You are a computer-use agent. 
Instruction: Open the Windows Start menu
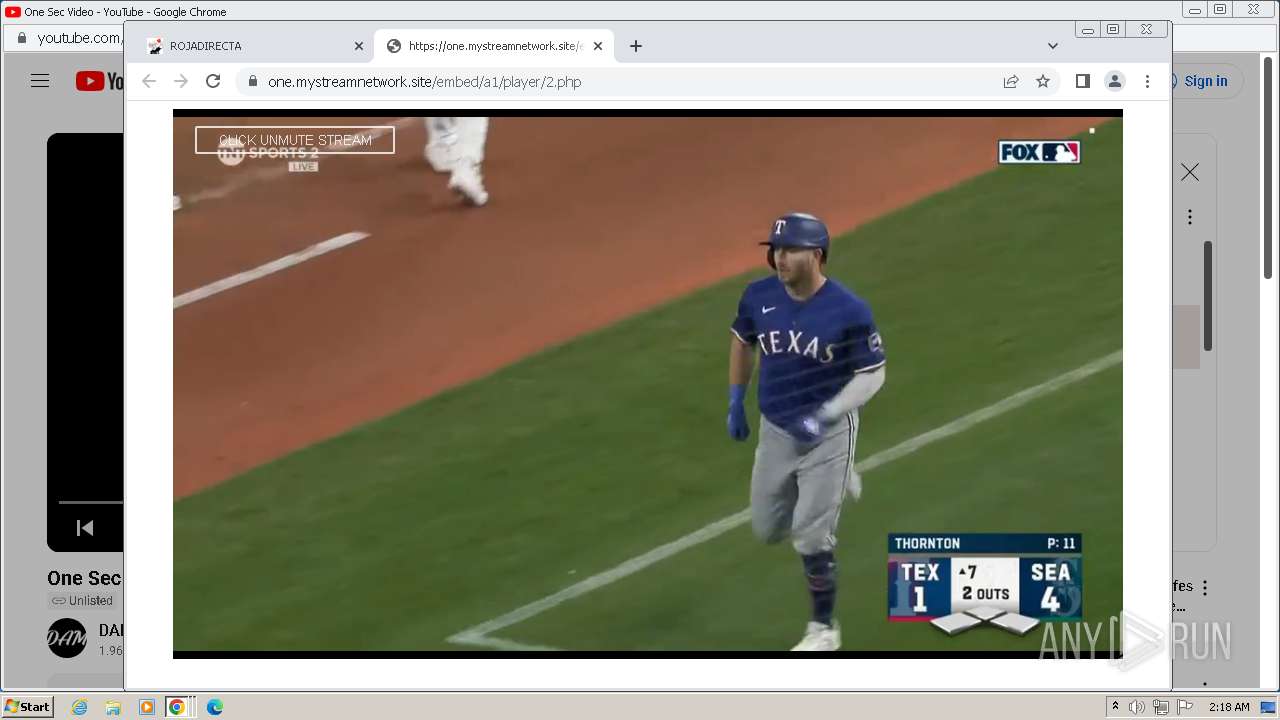(x=27, y=707)
